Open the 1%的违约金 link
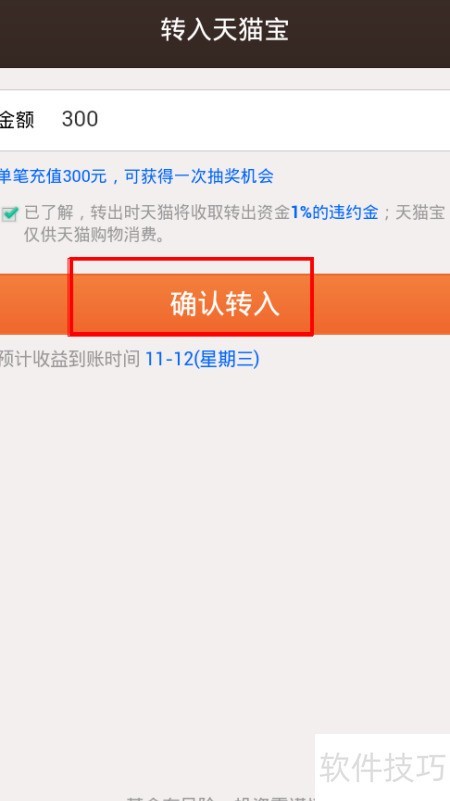This screenshot has width=450, height=801. click(335, 213)
